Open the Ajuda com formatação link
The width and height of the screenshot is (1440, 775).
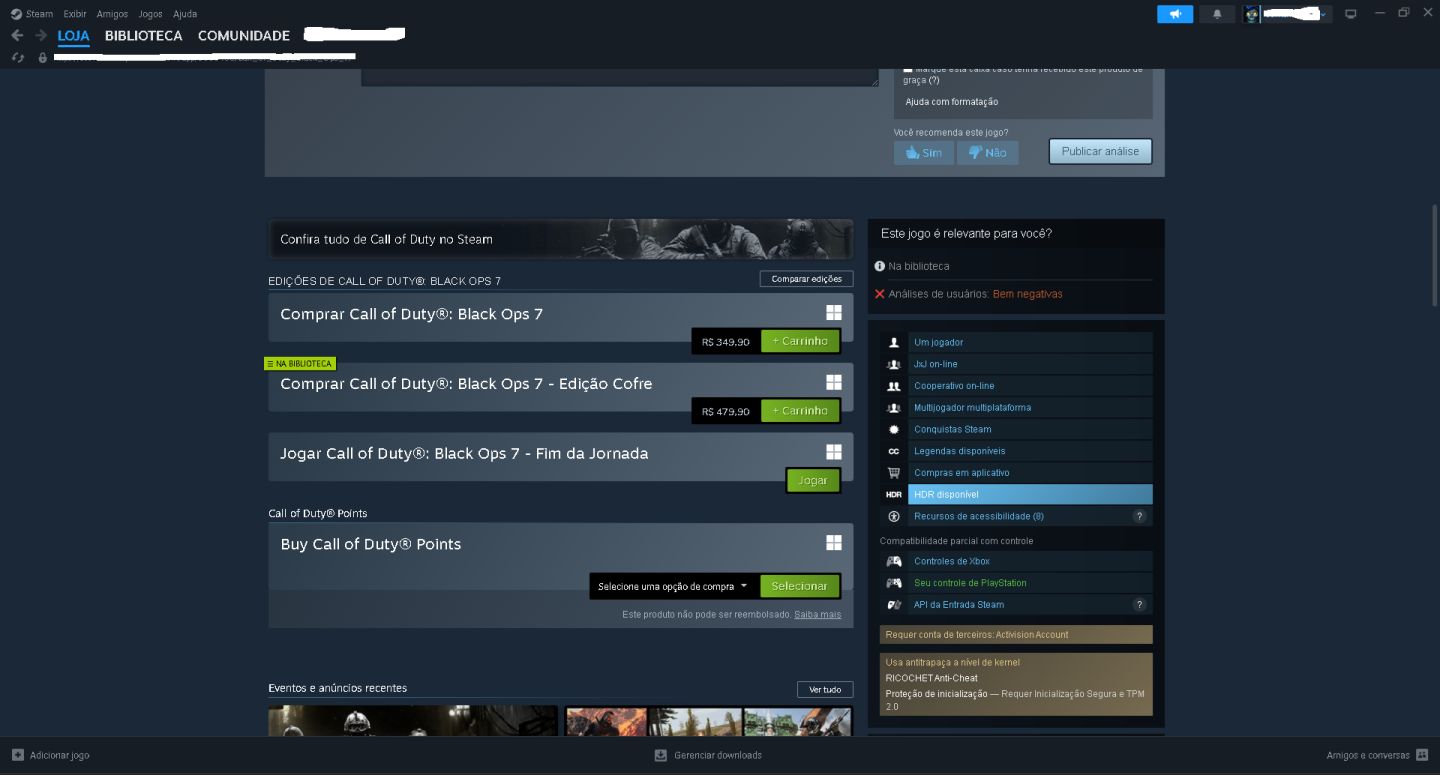point(952,102)
